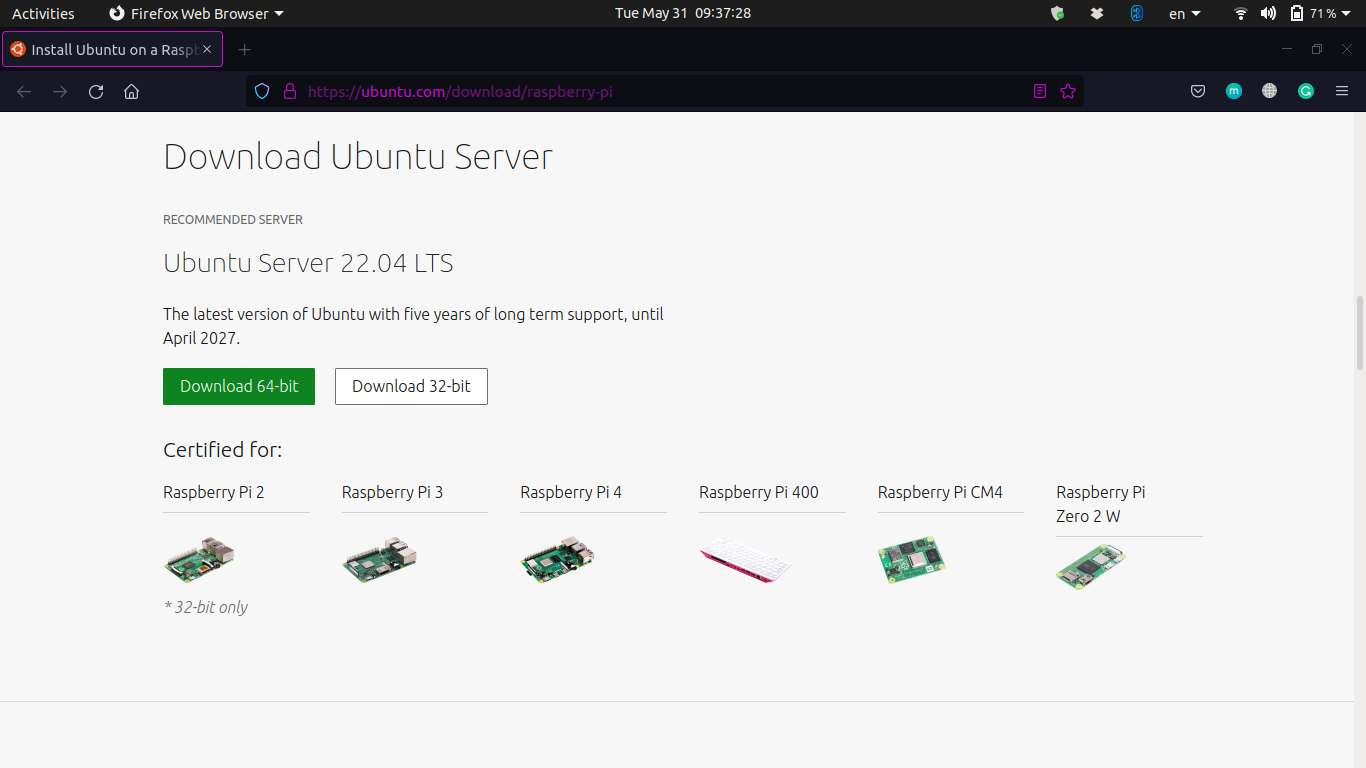The width and height of the screenshot is (1366, 768).
Task: Open the tracking protection shield
Action: [x=261, y=91]
